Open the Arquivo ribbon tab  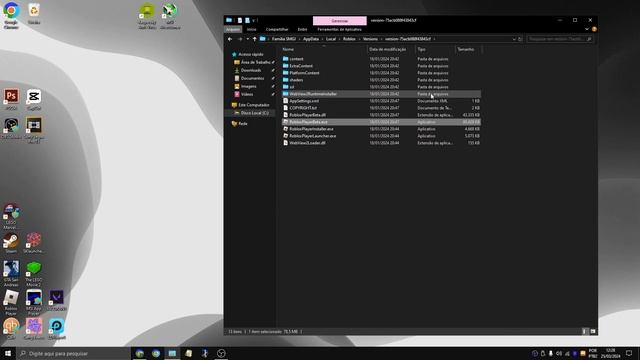click(x=233, y=29)
